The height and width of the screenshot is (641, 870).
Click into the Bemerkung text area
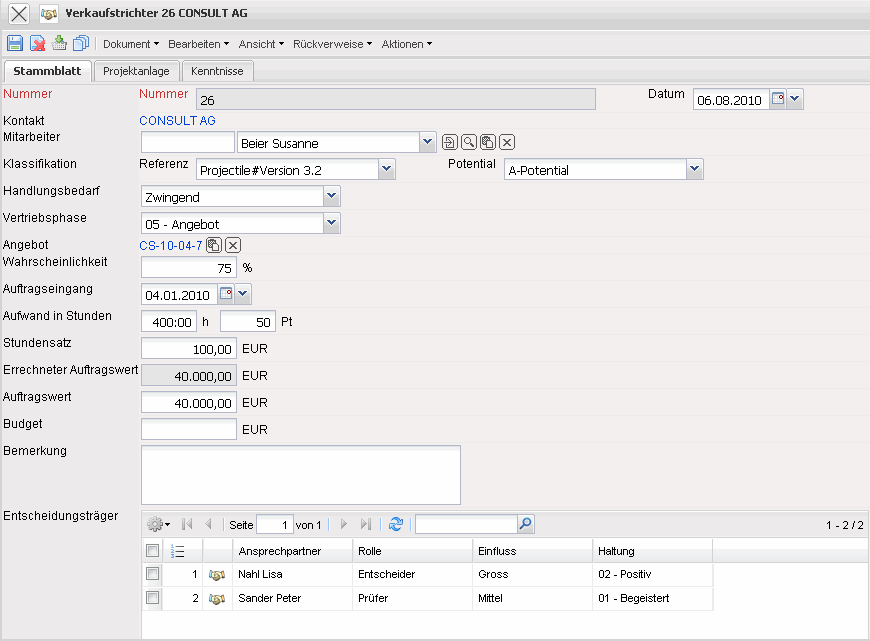(300, 475)
